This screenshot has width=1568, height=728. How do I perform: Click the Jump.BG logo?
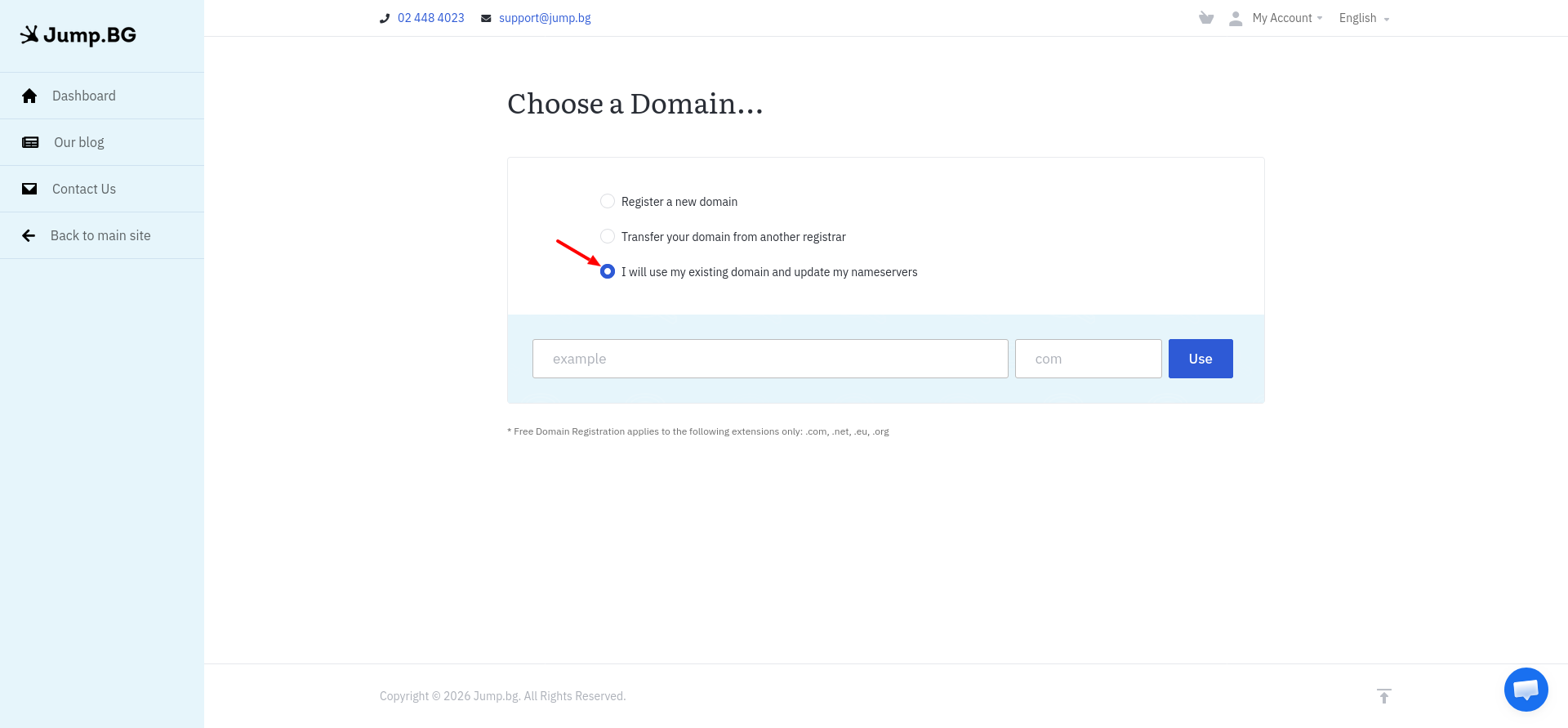78,35
